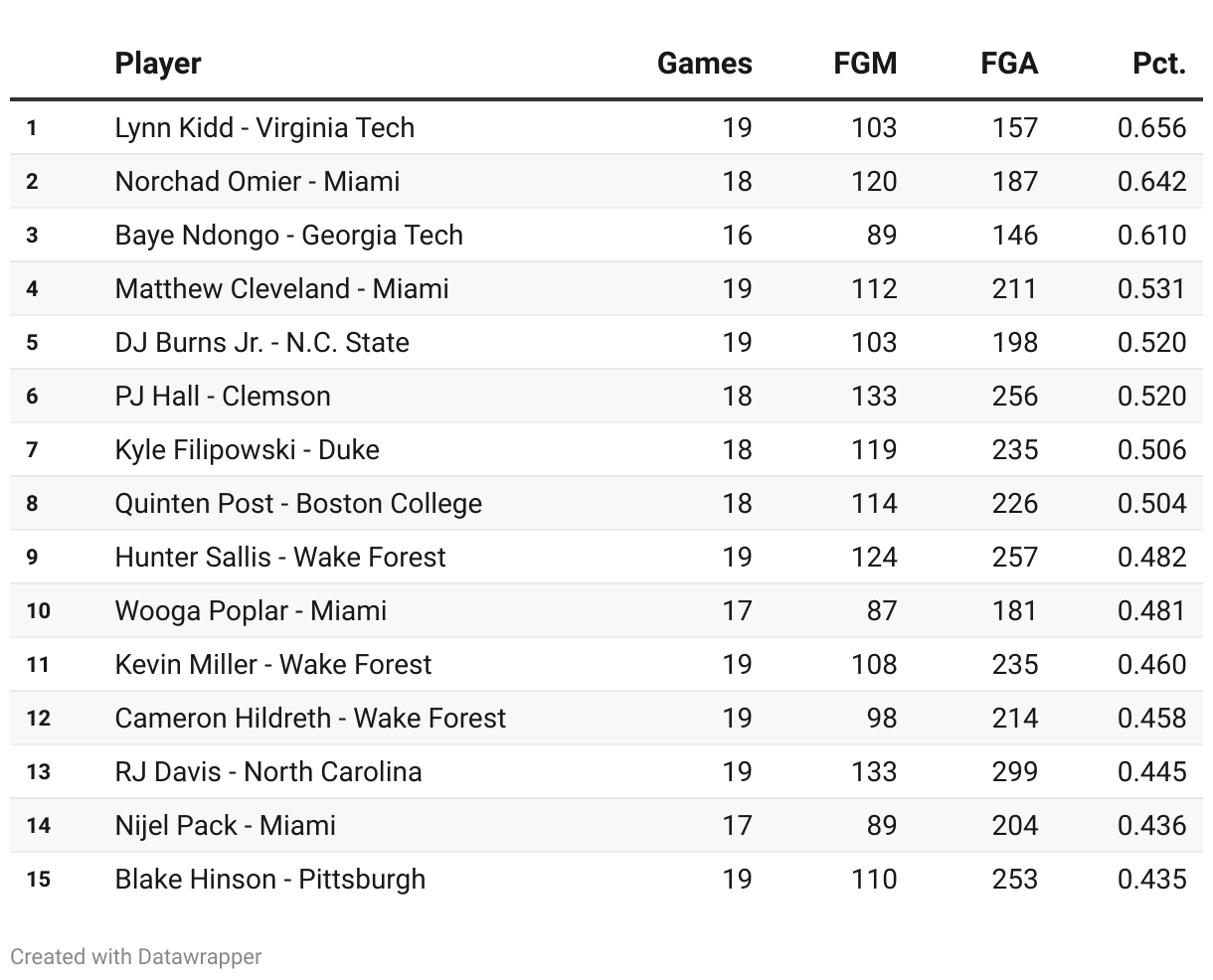Click Hunter Sallis - Wake Forest name
Screen dimensions: 1213x980
tap(280, 557)
